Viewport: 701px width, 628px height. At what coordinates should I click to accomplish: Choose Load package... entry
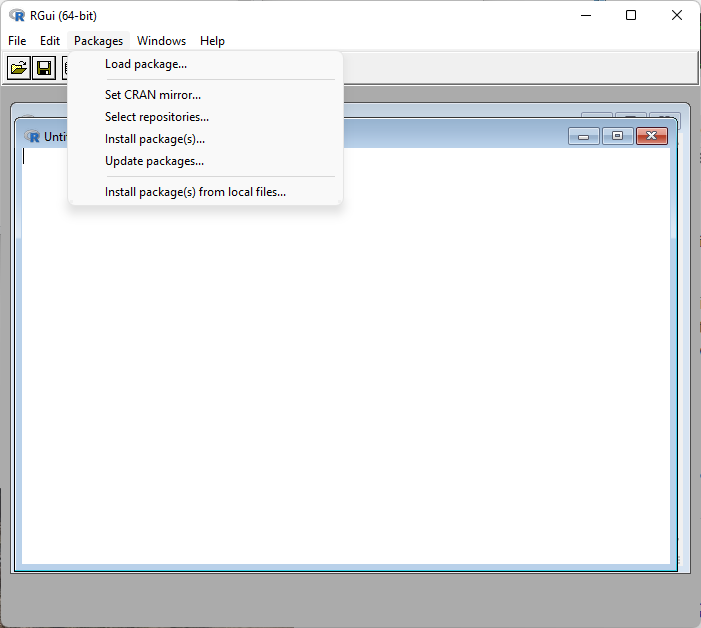206,64
